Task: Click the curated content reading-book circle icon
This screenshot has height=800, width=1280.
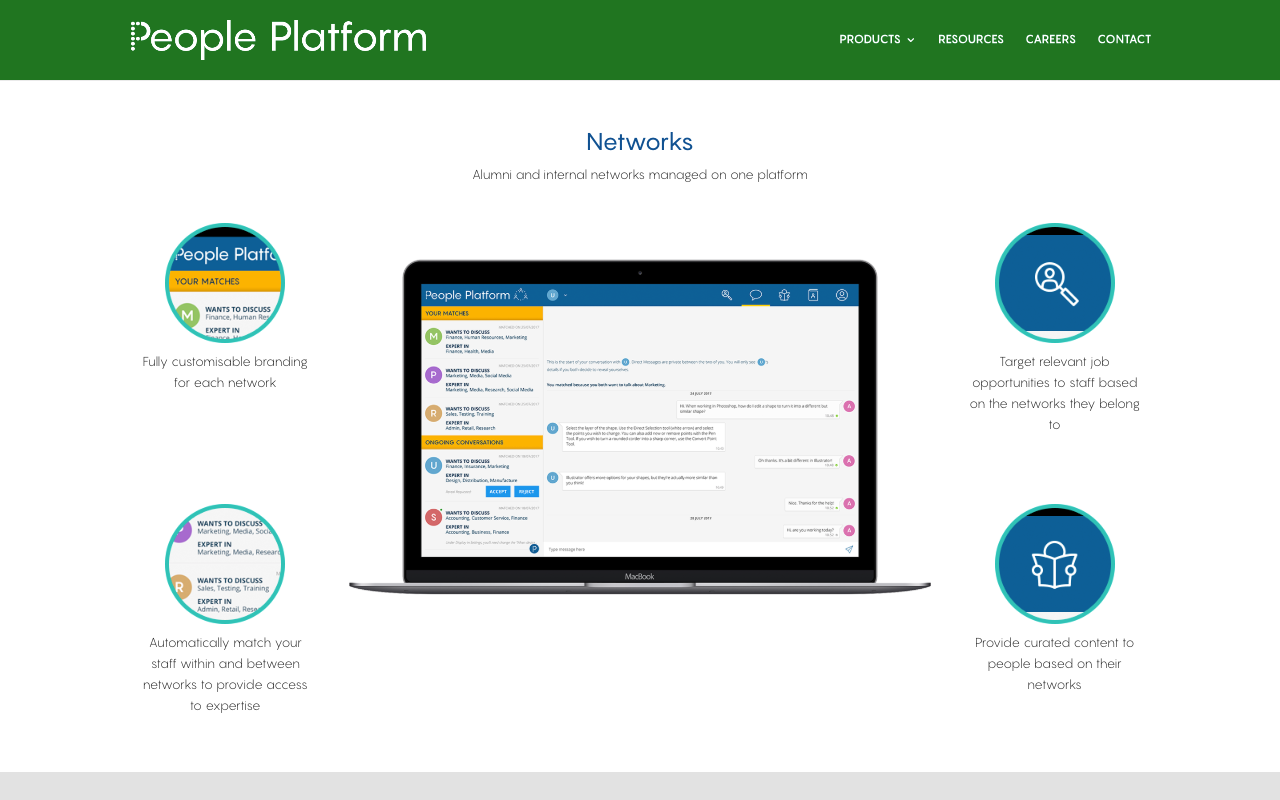Action: coord(1055,564)
